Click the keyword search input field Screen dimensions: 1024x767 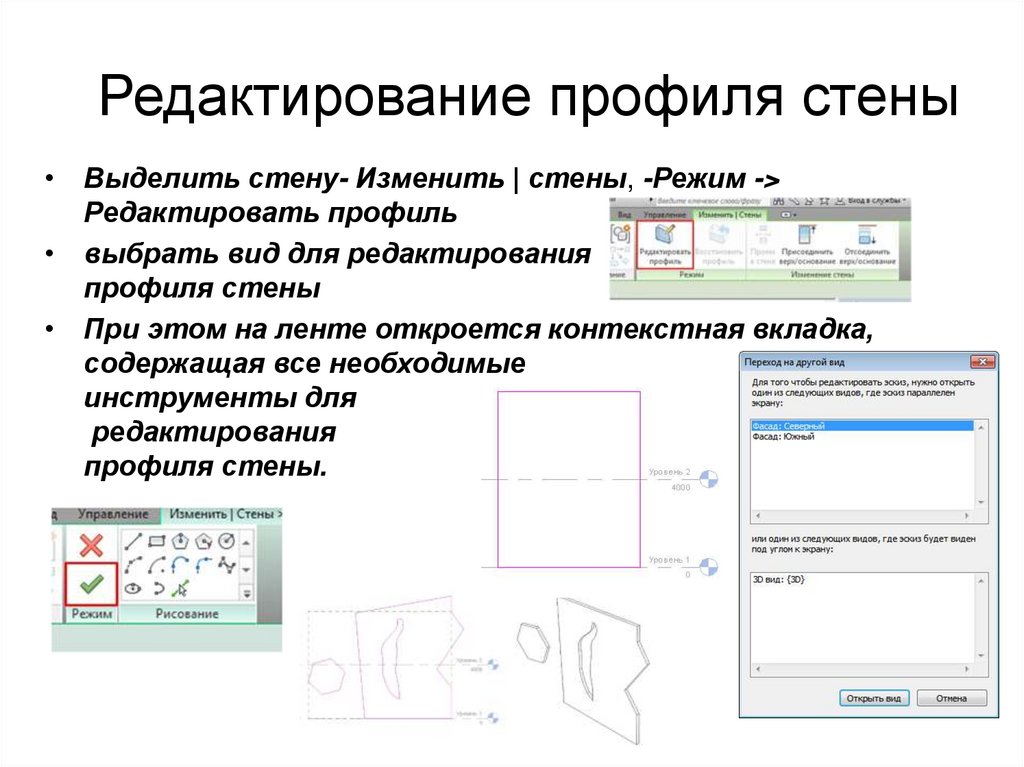(708, 202)
